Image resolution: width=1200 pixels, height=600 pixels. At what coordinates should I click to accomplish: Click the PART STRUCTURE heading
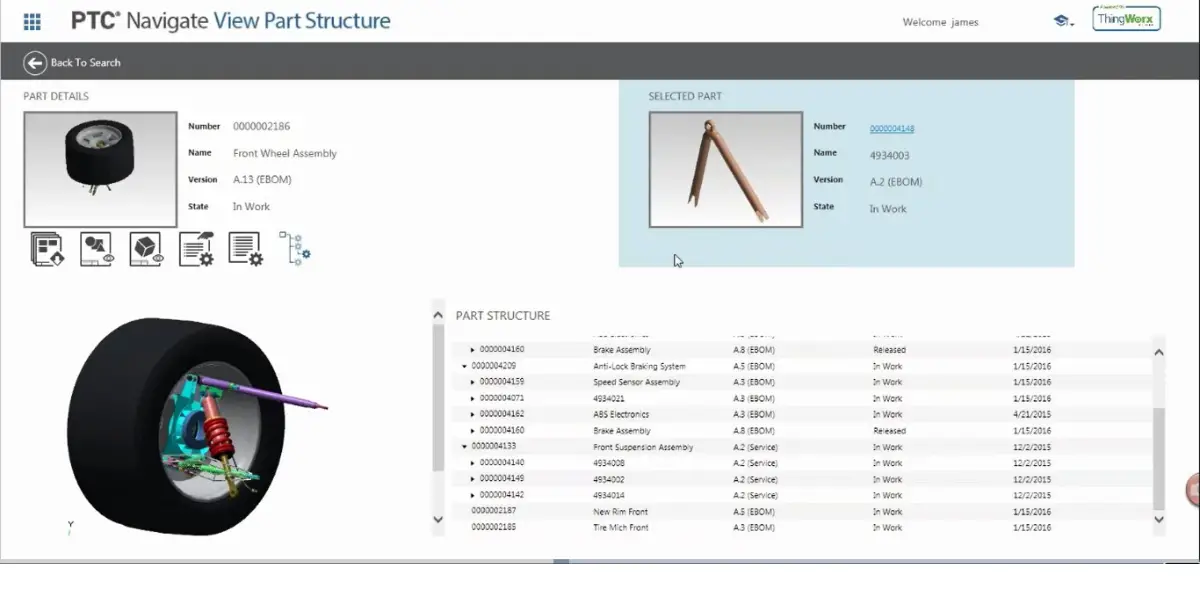click(x=503, y=316)
